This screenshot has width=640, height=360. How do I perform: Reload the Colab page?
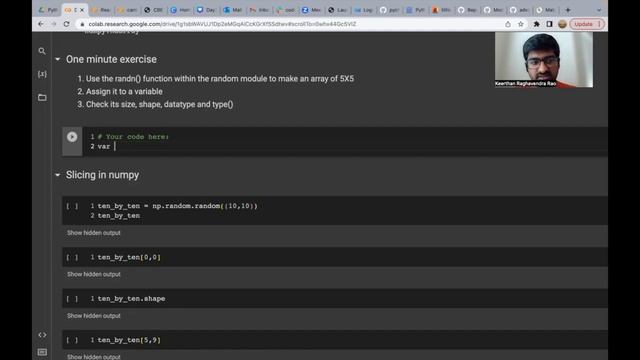(67, 24)
